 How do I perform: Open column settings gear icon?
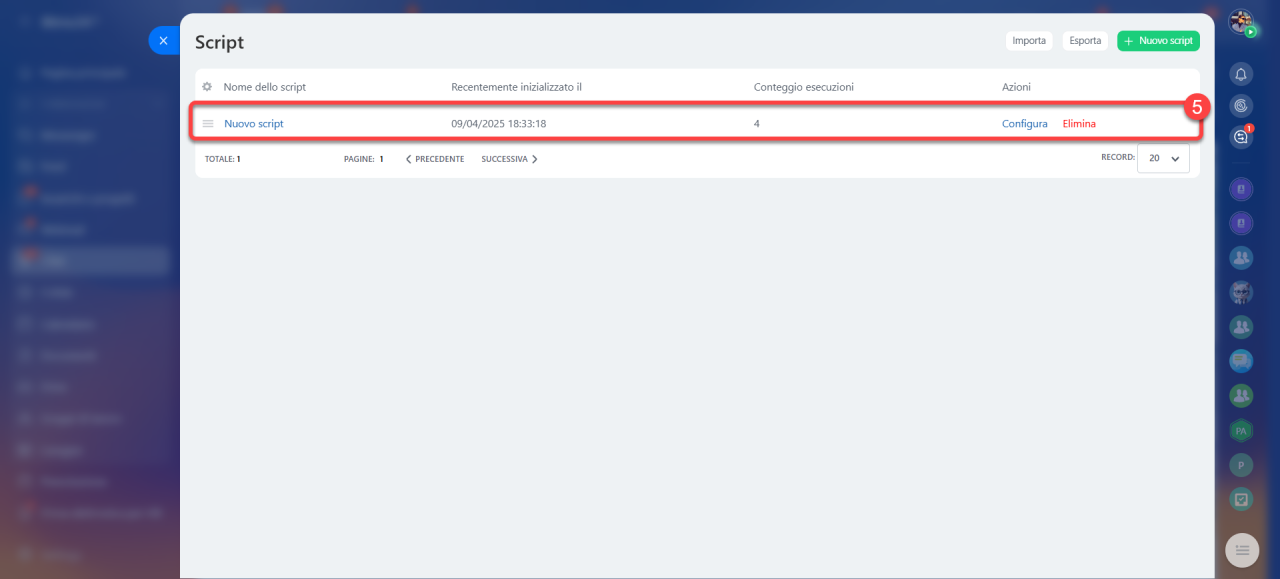pyautogui.click(x=207, y=87)
